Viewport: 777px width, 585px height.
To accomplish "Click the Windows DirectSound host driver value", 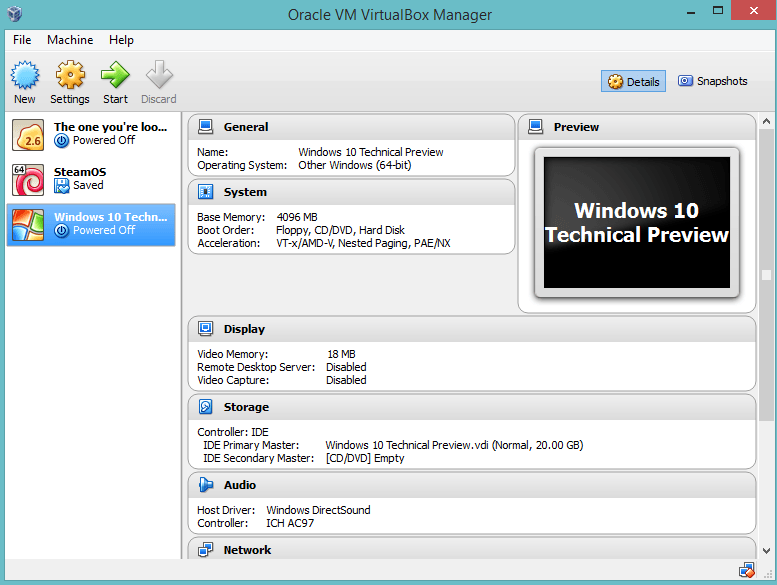I will coord(318,510).
